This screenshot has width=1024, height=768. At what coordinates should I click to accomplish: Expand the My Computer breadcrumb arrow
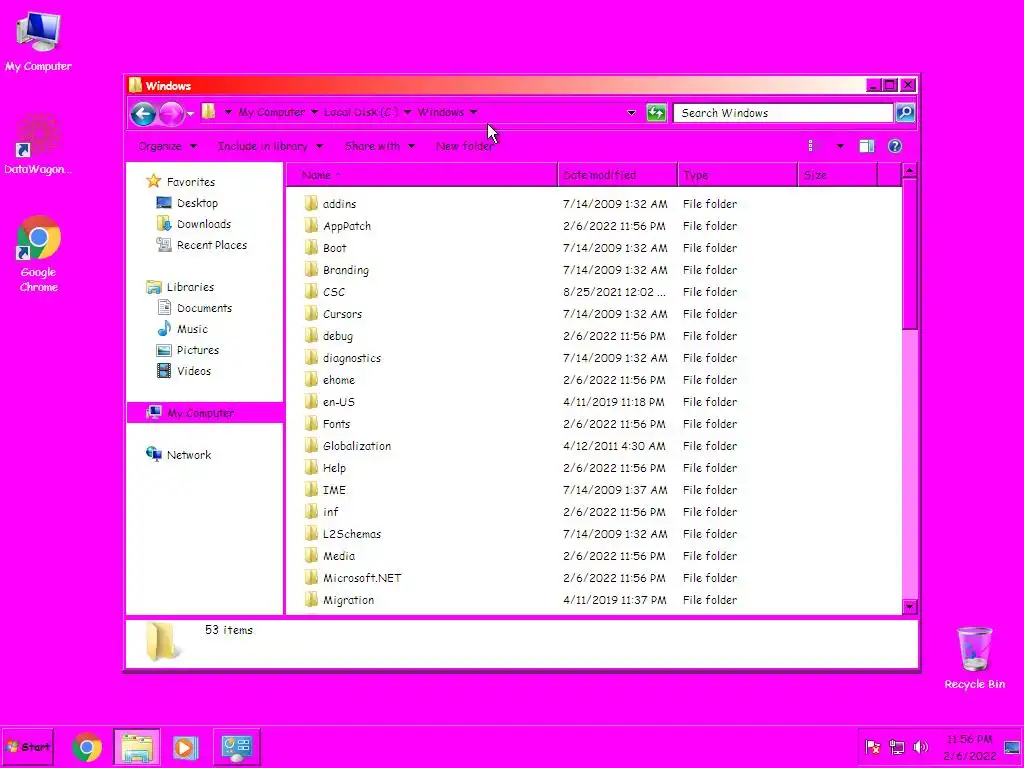(x=314, y=112)
